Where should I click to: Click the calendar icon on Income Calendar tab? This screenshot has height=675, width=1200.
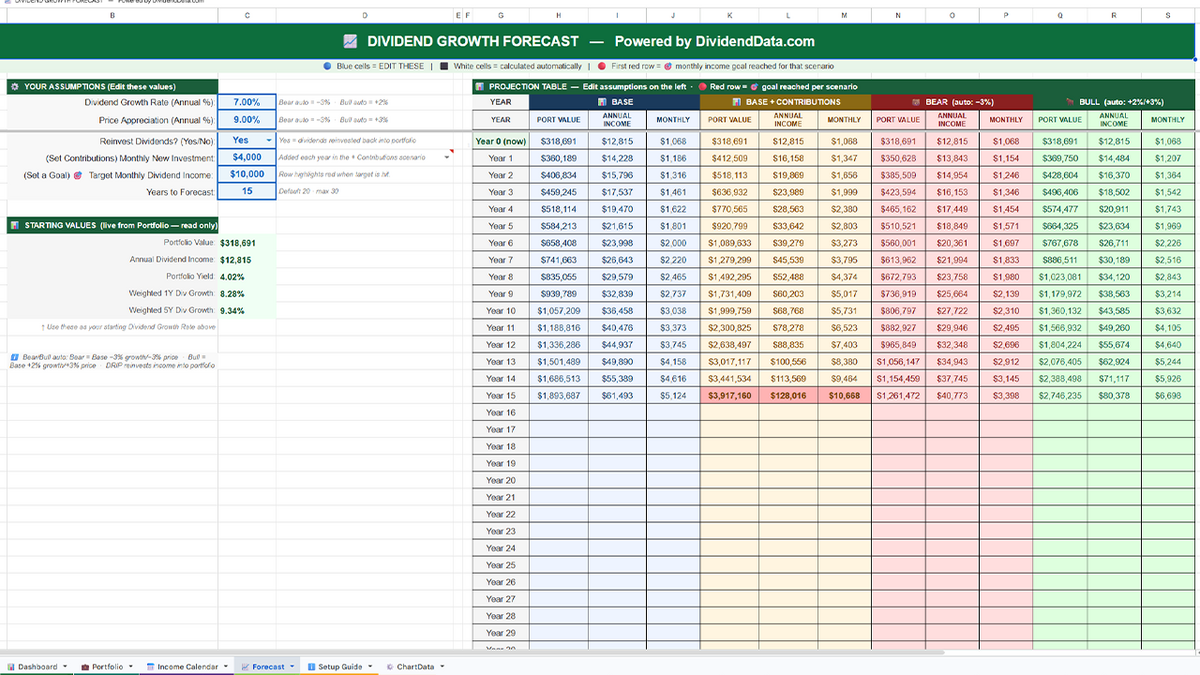150,665
